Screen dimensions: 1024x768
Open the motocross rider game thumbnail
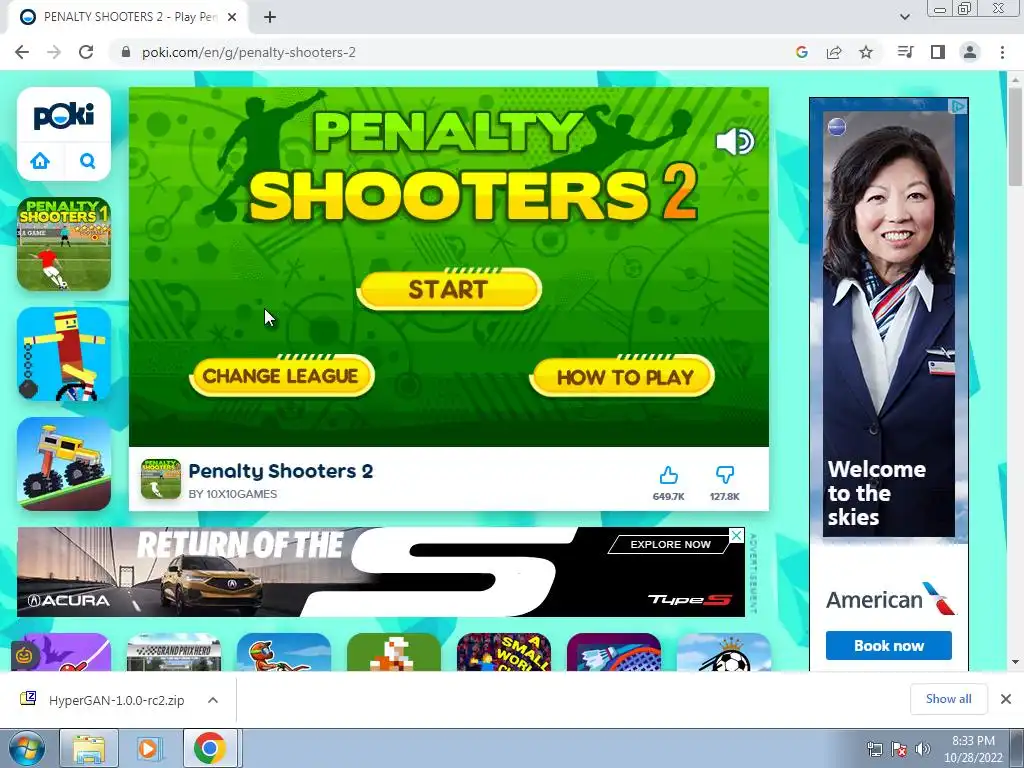coord(284,652)
